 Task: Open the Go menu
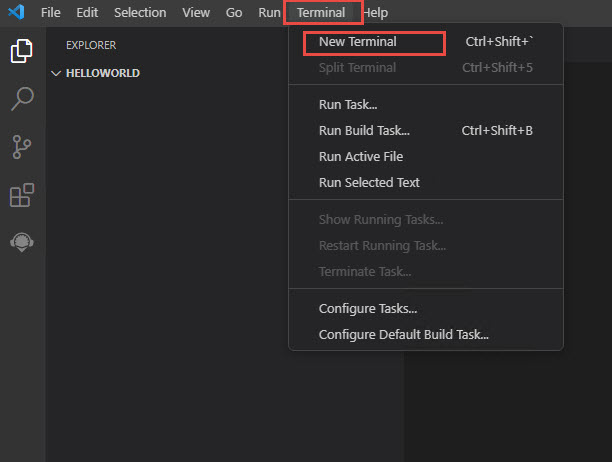[x=234, y=13]
